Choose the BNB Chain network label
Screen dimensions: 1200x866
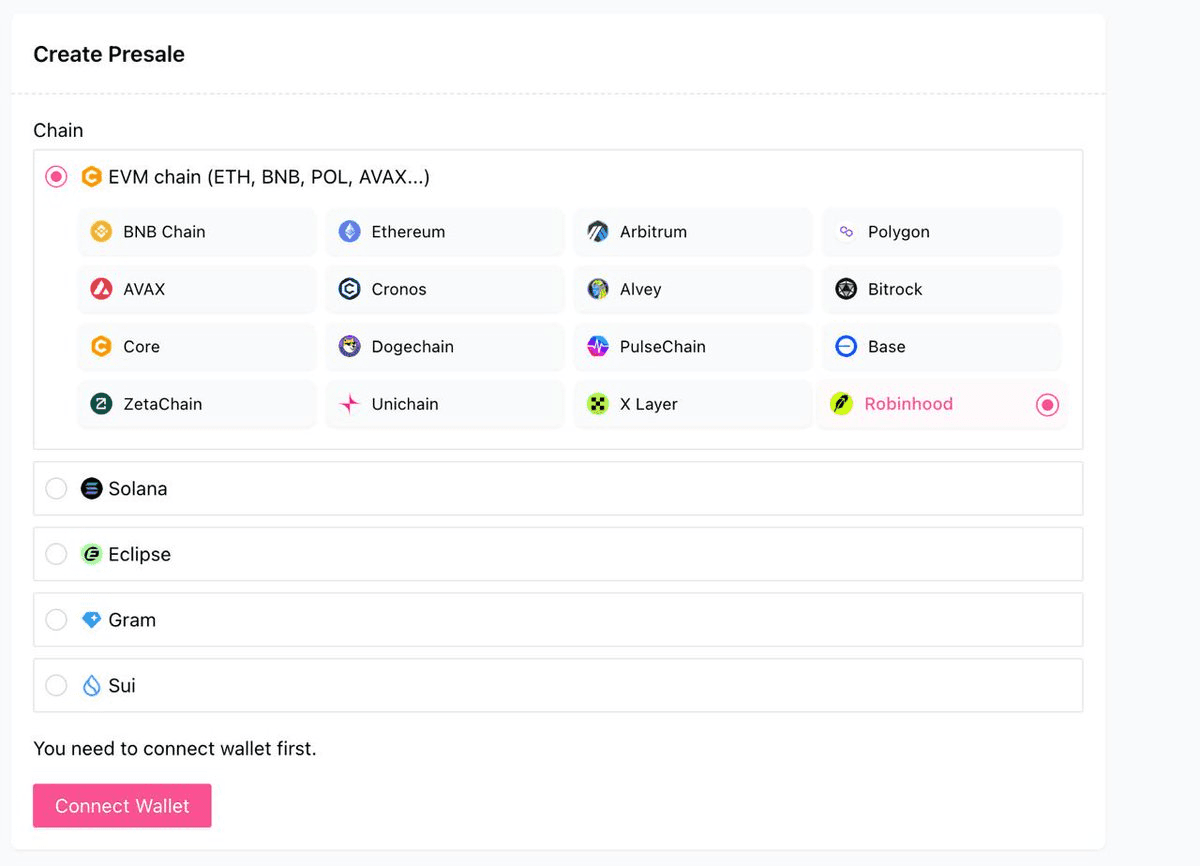164,232
